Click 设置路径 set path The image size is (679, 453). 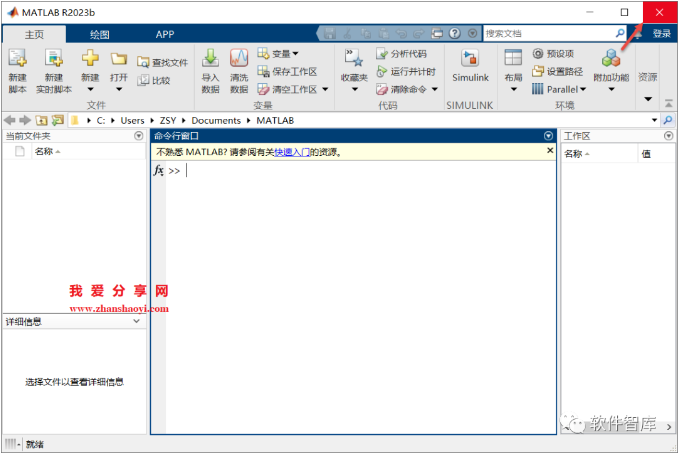pyautogui.click(x=557, y=71)
